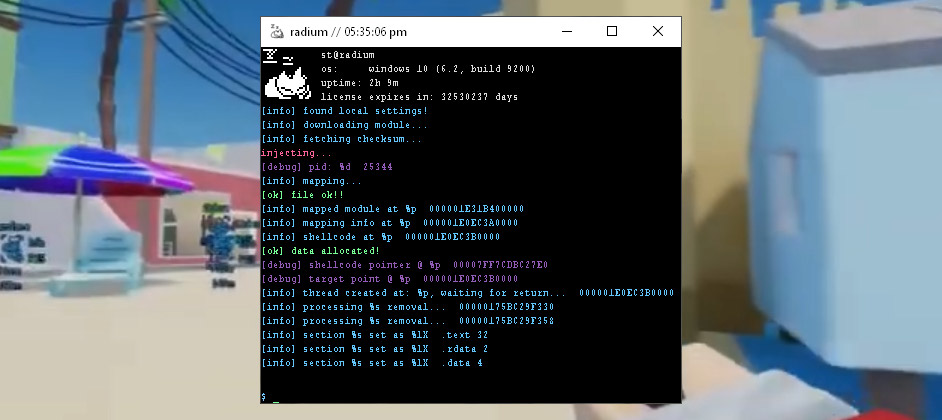Click the 'os: windows 10 (6.2, build 9200)' line
This screenshot has height=420, width=942.
click(428, 69)
